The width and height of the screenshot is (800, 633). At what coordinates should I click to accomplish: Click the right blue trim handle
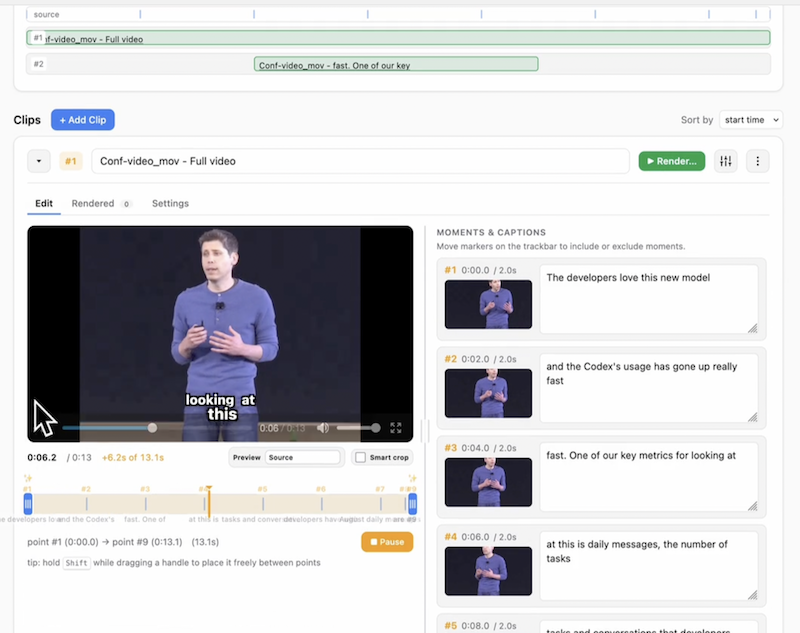click(412, 504)
